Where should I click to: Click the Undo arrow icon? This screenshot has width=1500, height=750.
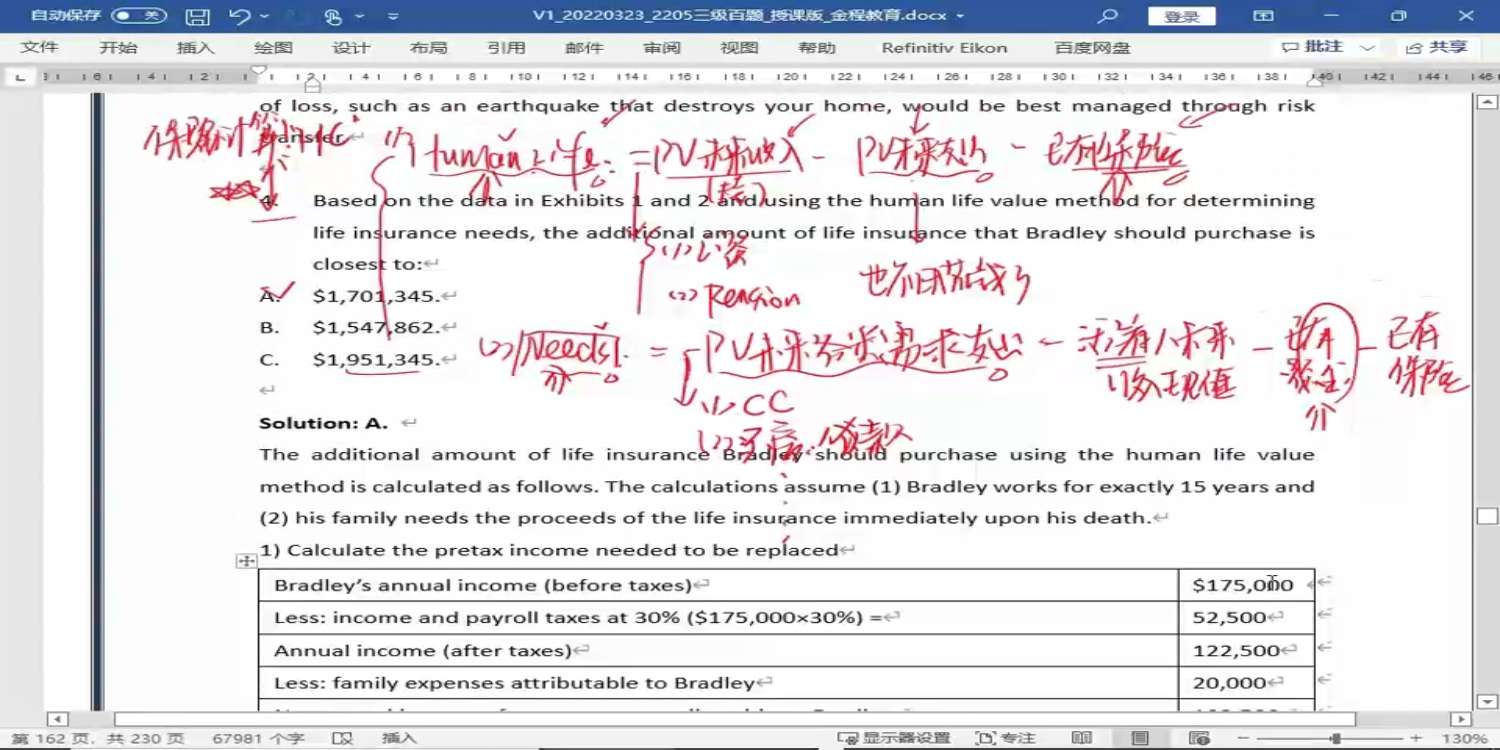tap(238, 16)
